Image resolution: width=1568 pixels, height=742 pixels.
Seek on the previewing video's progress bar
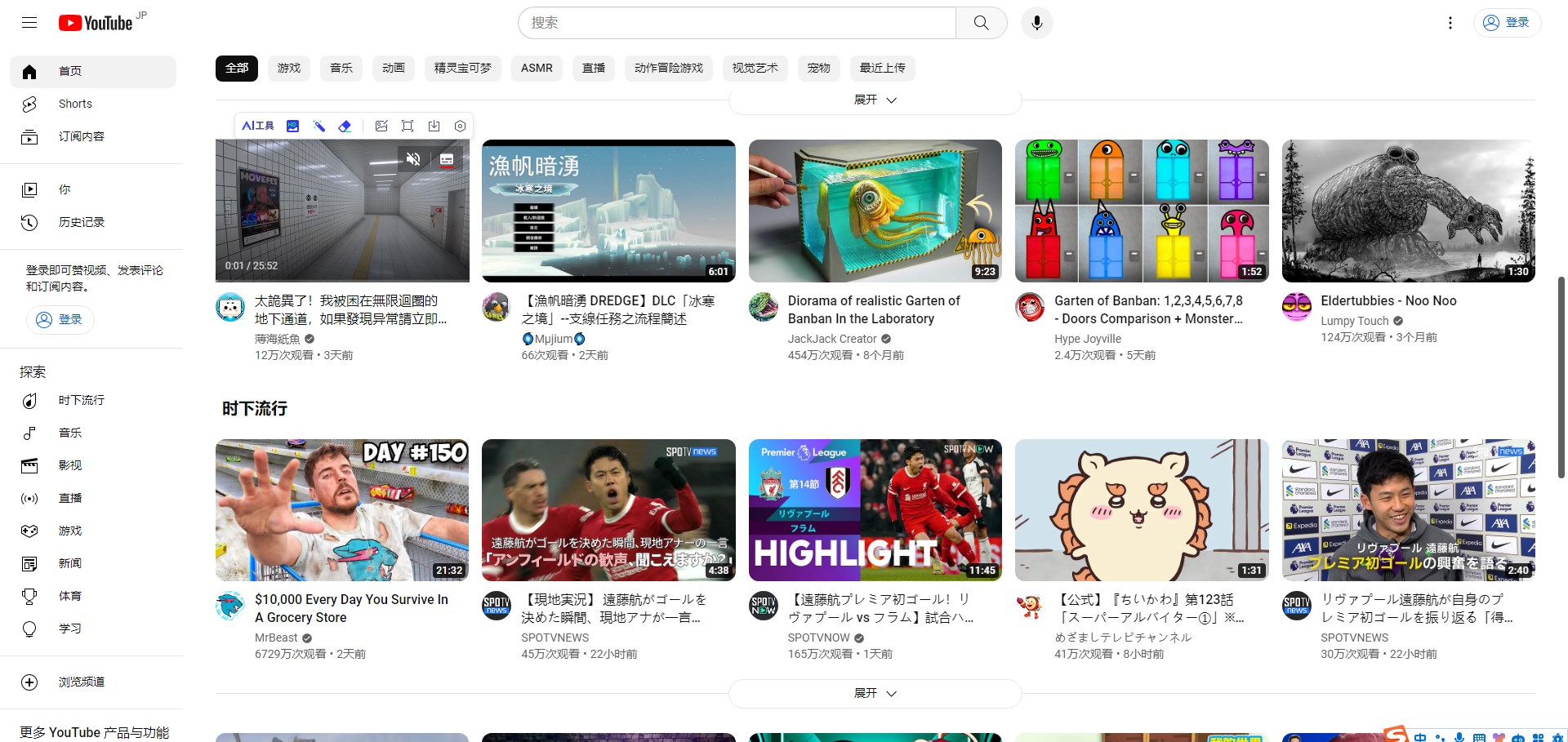pos(342,280)
